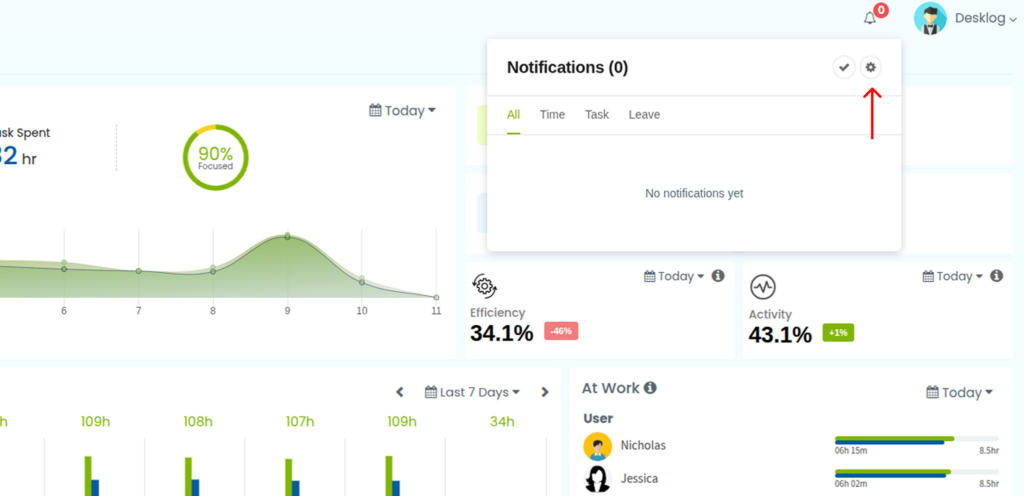Click the Activity pulse widget icon
Screen dimensions: 1024x496
point(762,287)
